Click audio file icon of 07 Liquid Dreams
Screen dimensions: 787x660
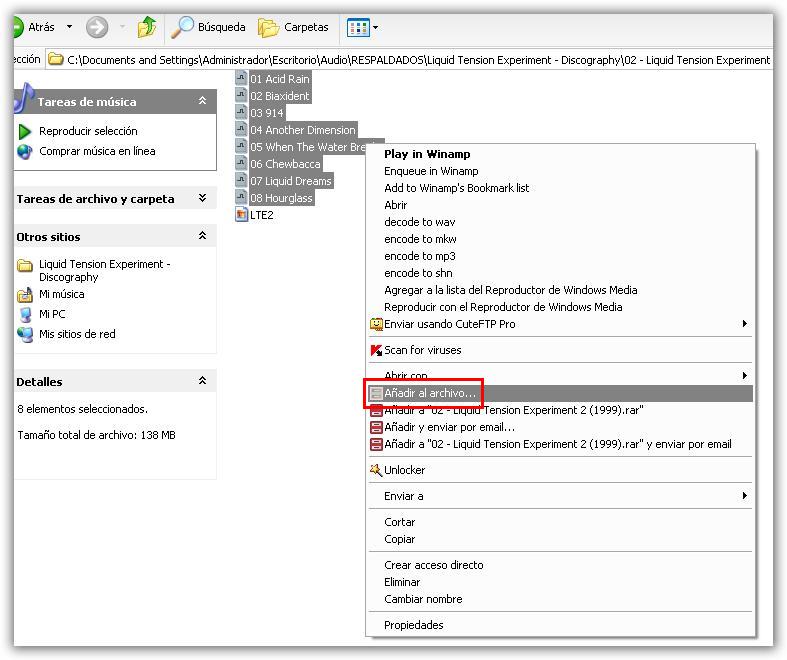(241, 180)
